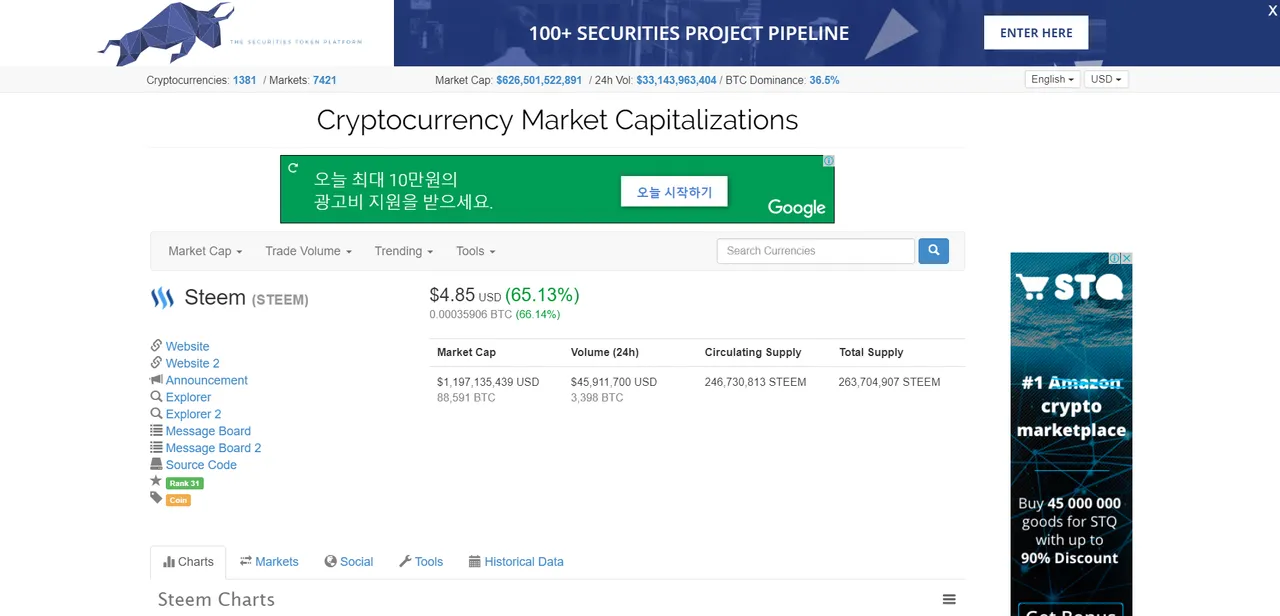Image resolution: width=1280 pixels, height=616 pixels.
Task: Expand the Trade Volume dropdown
Action: tap(308, 251)
